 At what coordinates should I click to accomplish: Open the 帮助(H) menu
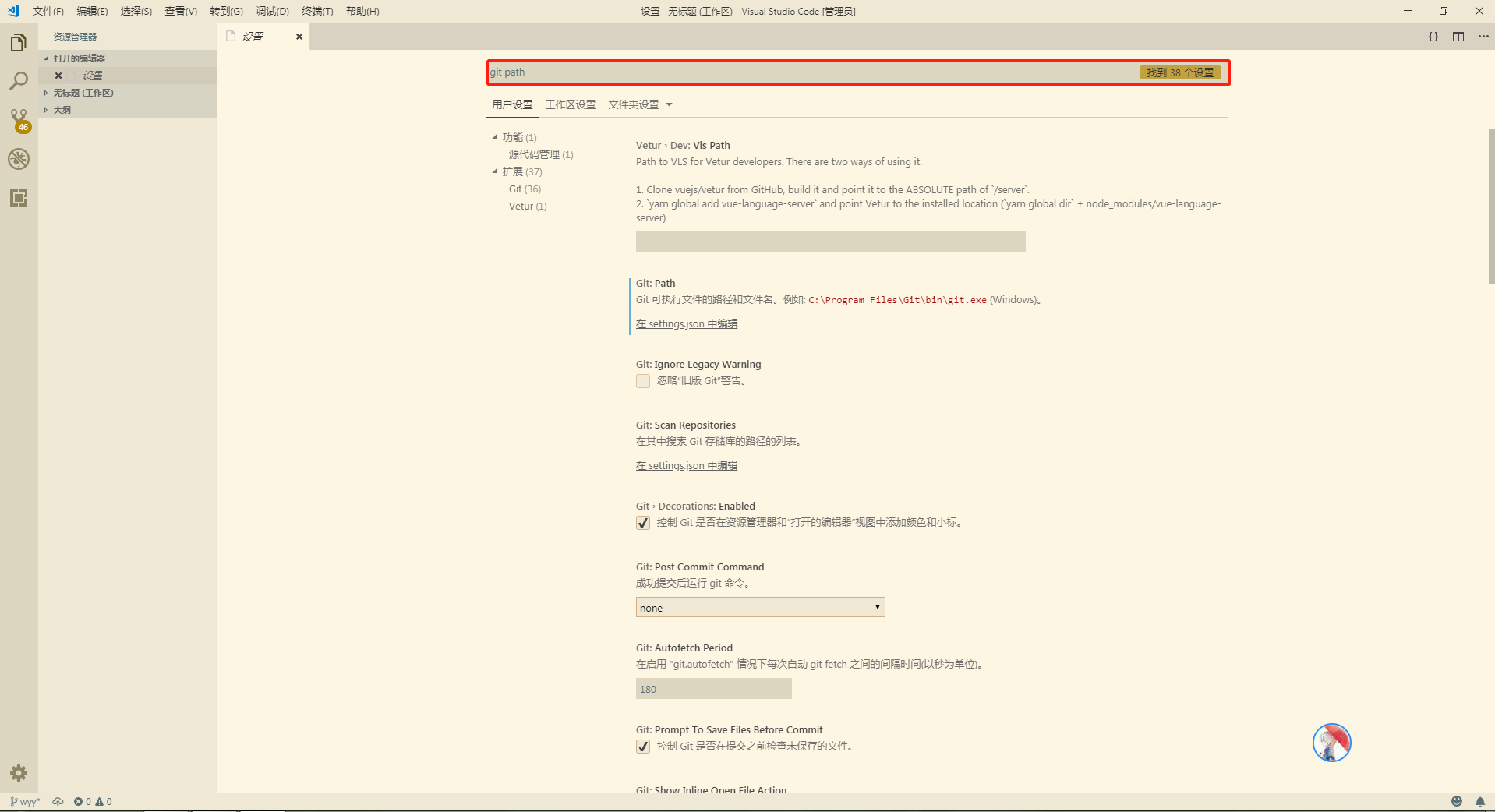[362, 11]
